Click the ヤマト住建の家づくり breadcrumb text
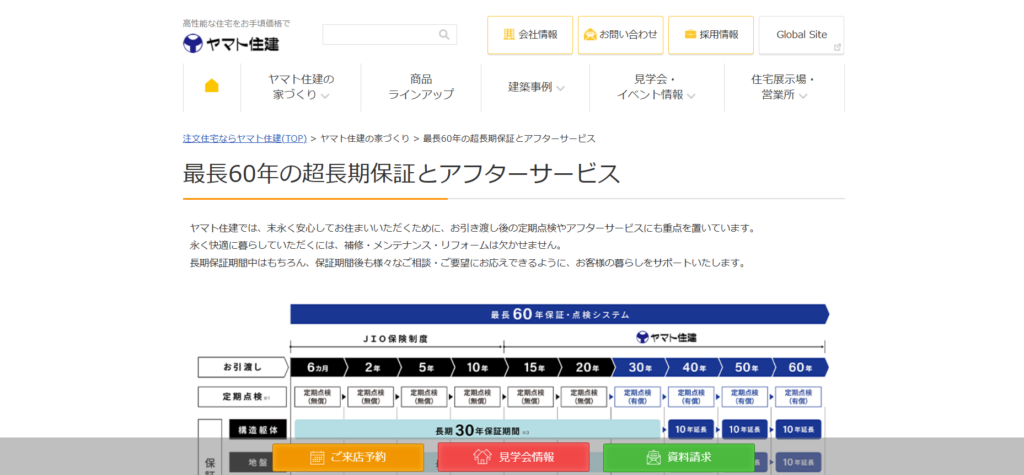The image size is (1024, 475). [x=365, y=139]
